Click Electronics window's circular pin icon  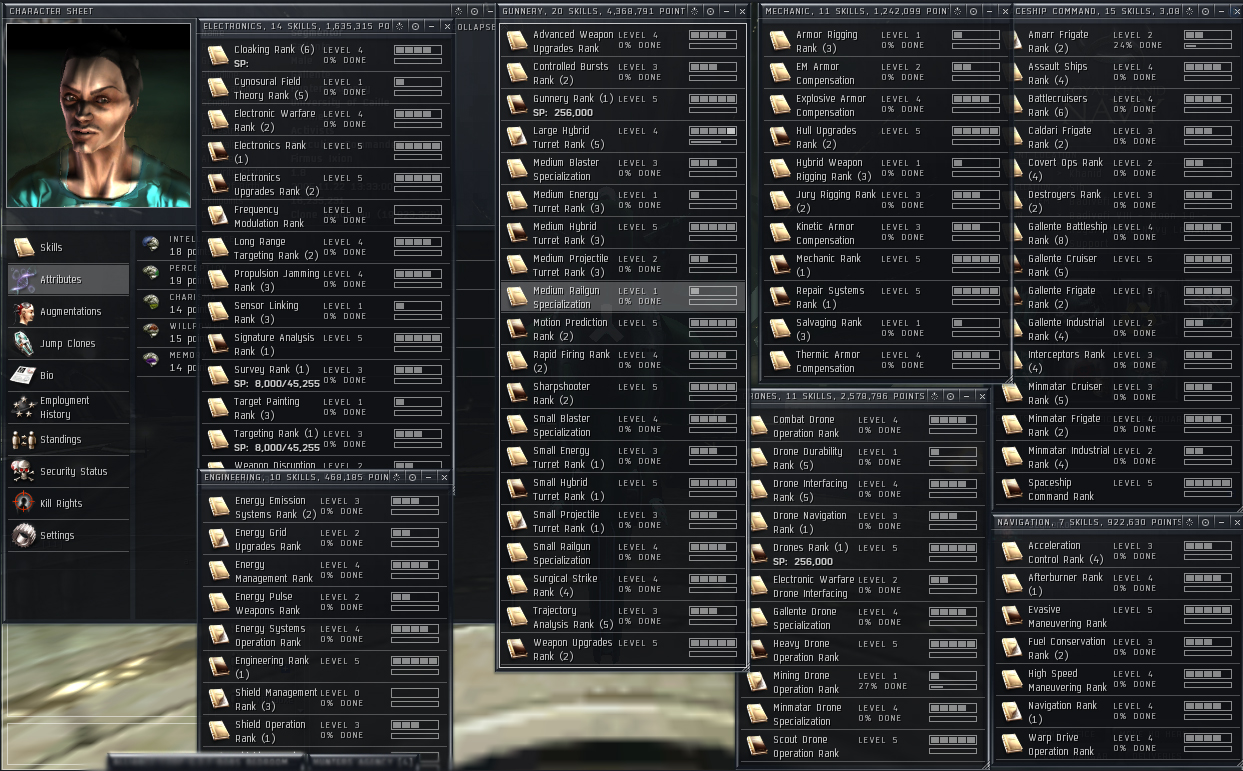(415, 26)
